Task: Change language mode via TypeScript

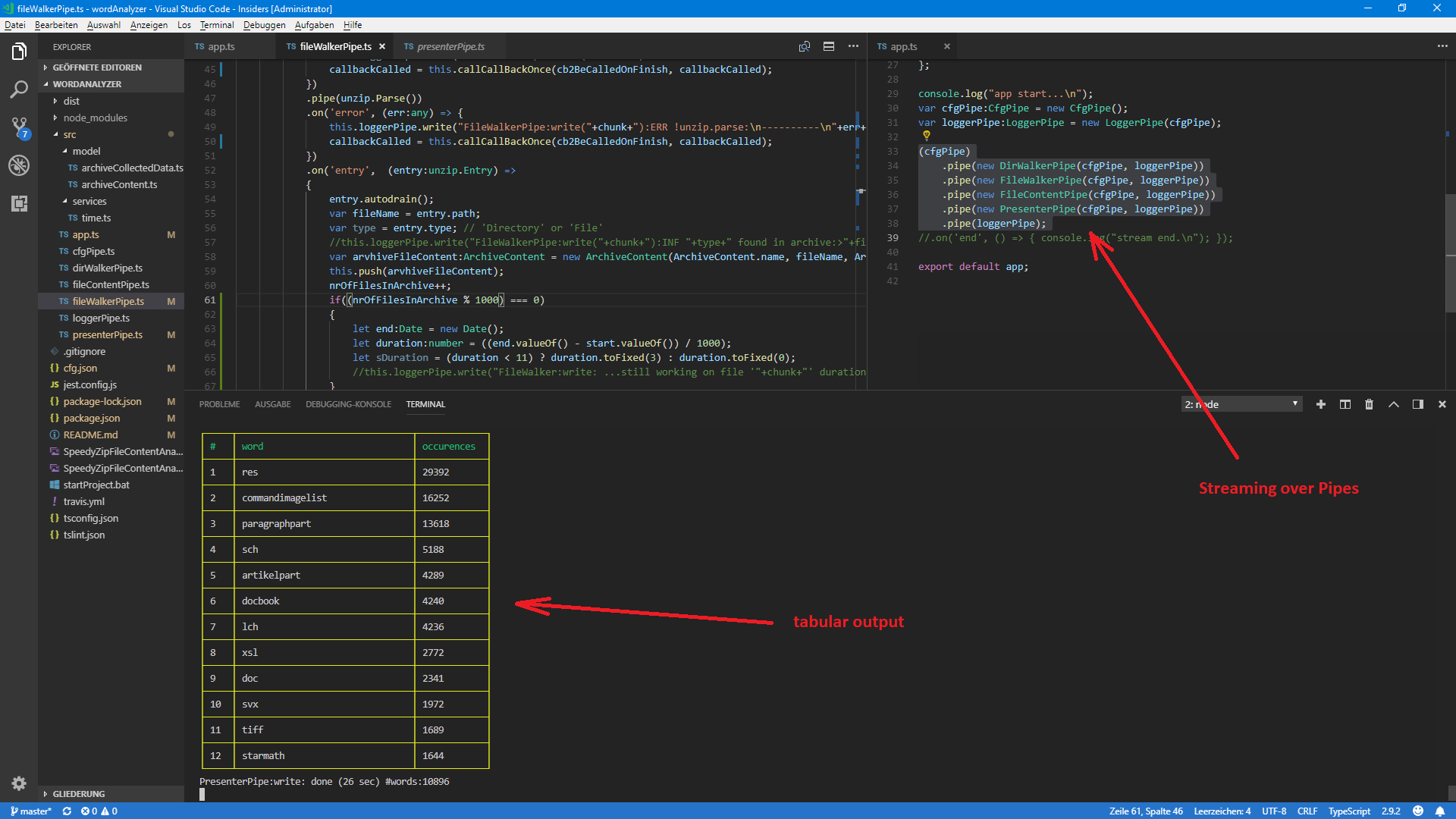Action: 1348,811
